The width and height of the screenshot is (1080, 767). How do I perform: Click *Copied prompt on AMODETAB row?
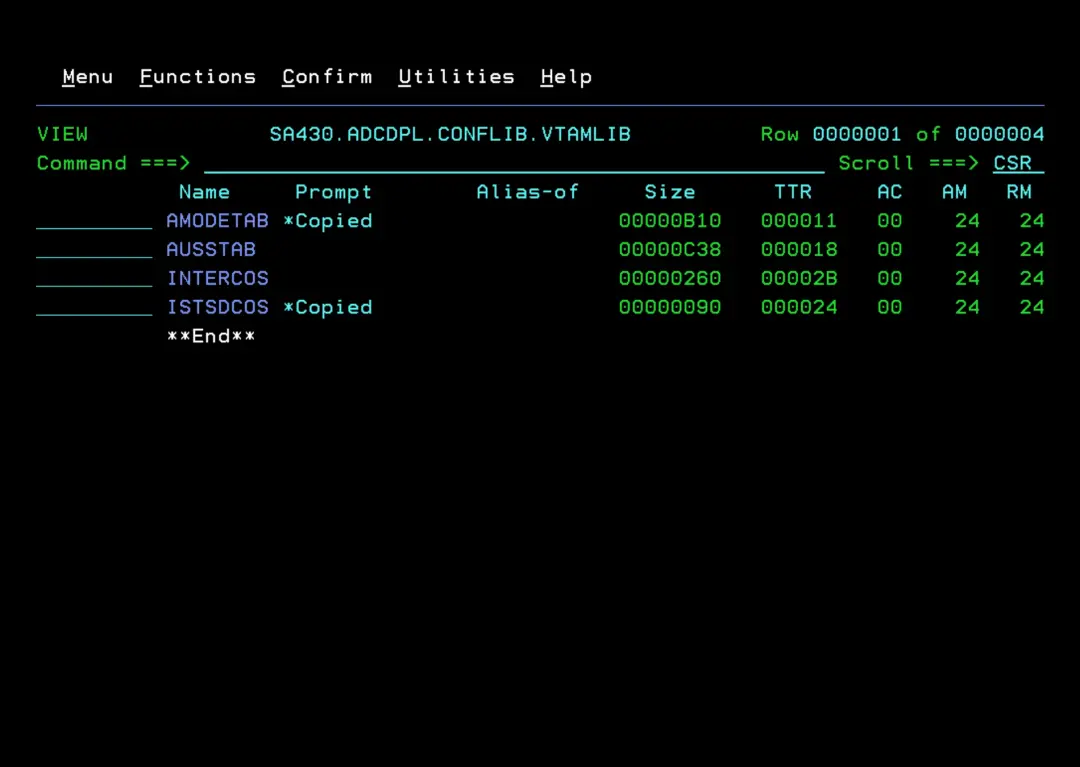click(x=328, y=221)
